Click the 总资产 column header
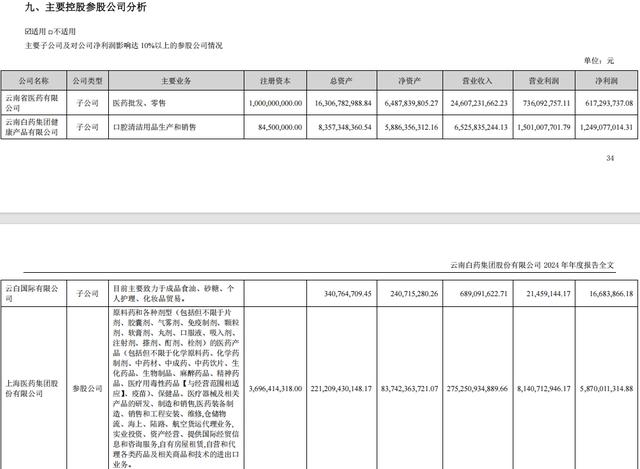This screenshot has height=469, width=640. pyautogui.click(x=341, y=81)
